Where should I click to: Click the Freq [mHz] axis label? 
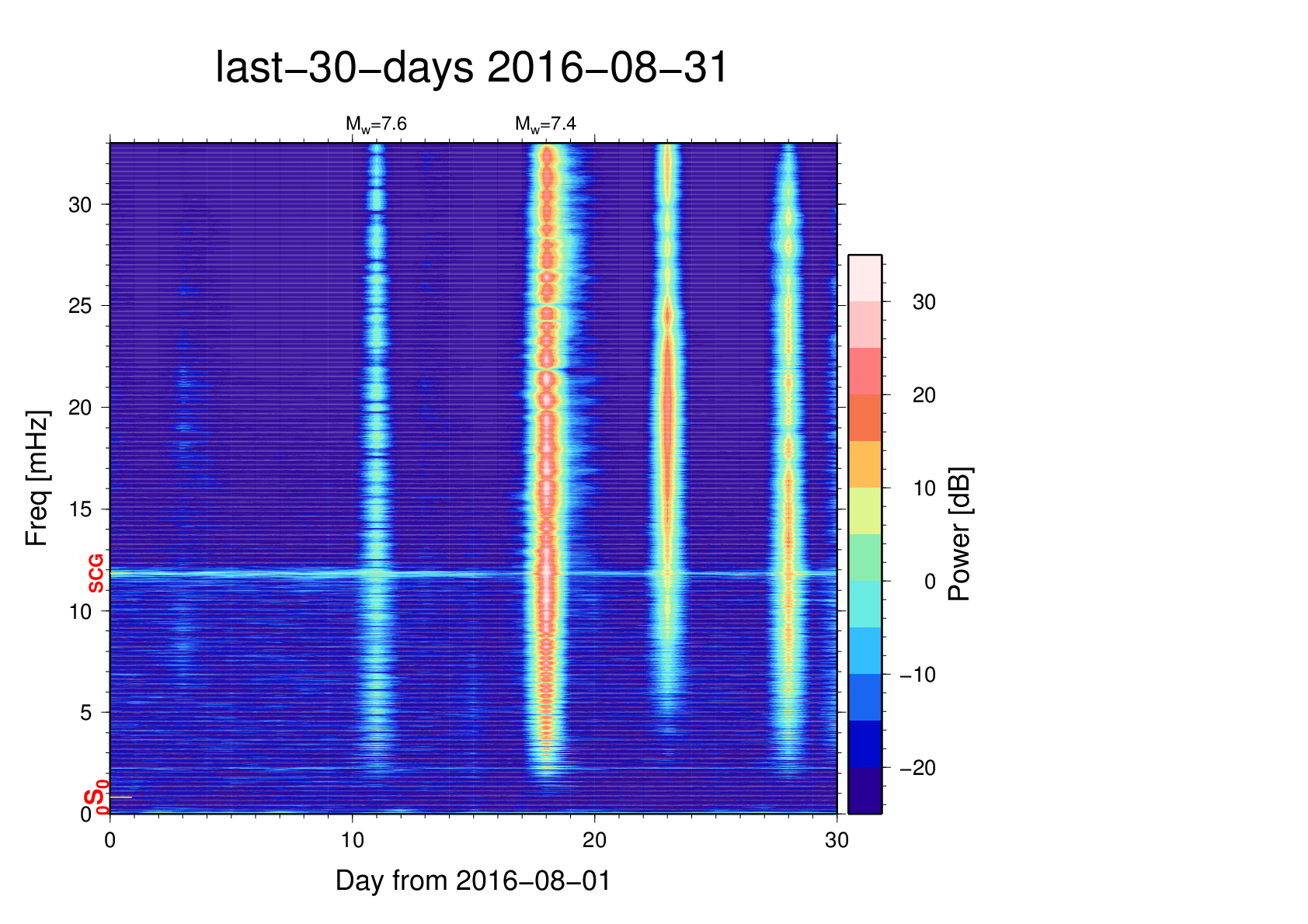coord(37,478)
